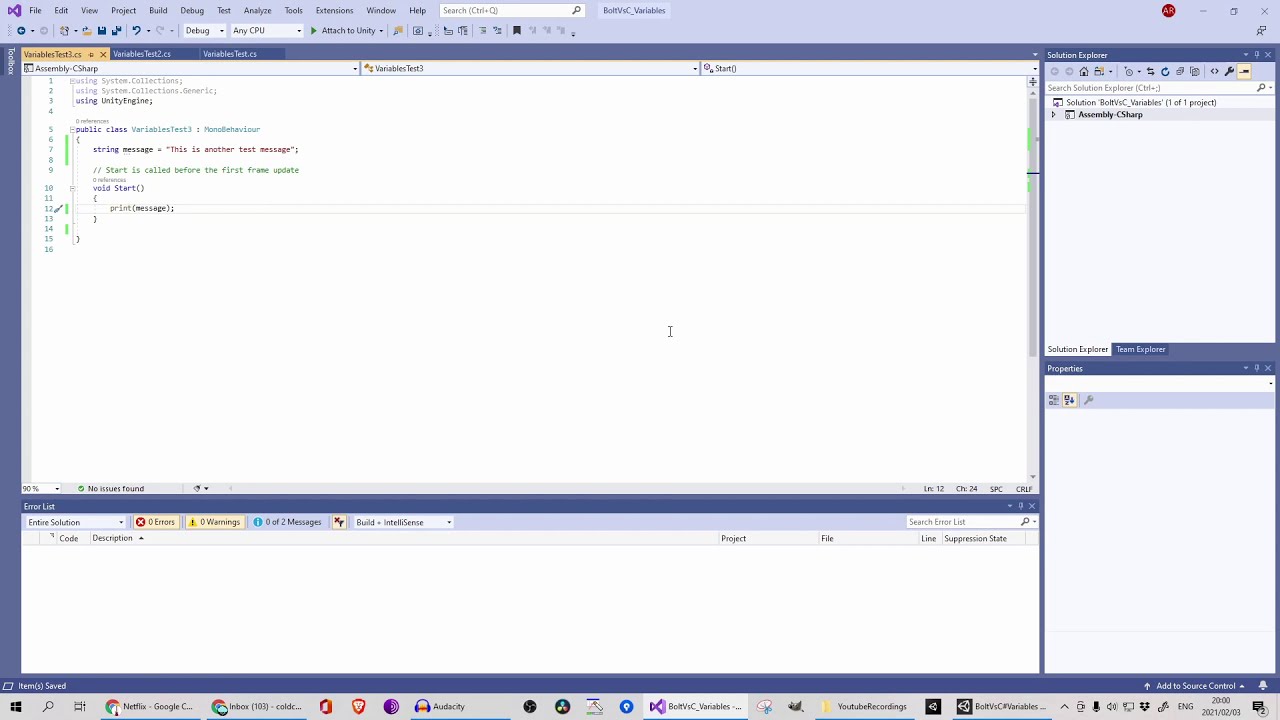The width and height of the screenshot is (1280, 720).
Task: Click the Save icon in toolbar
Action: click(101, 31)
